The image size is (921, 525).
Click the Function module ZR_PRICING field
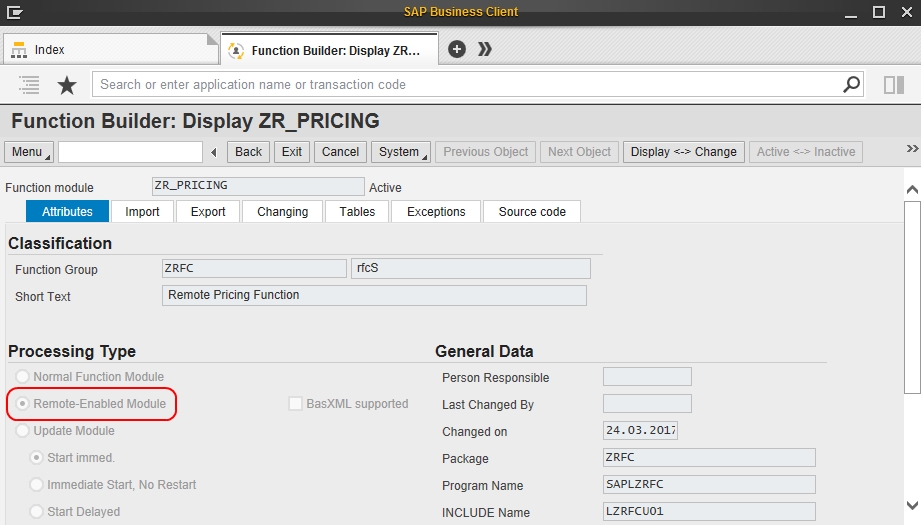258,186
